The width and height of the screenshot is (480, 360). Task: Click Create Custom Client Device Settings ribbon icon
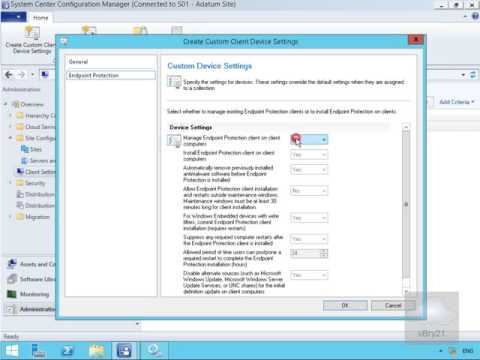point(30,41)
